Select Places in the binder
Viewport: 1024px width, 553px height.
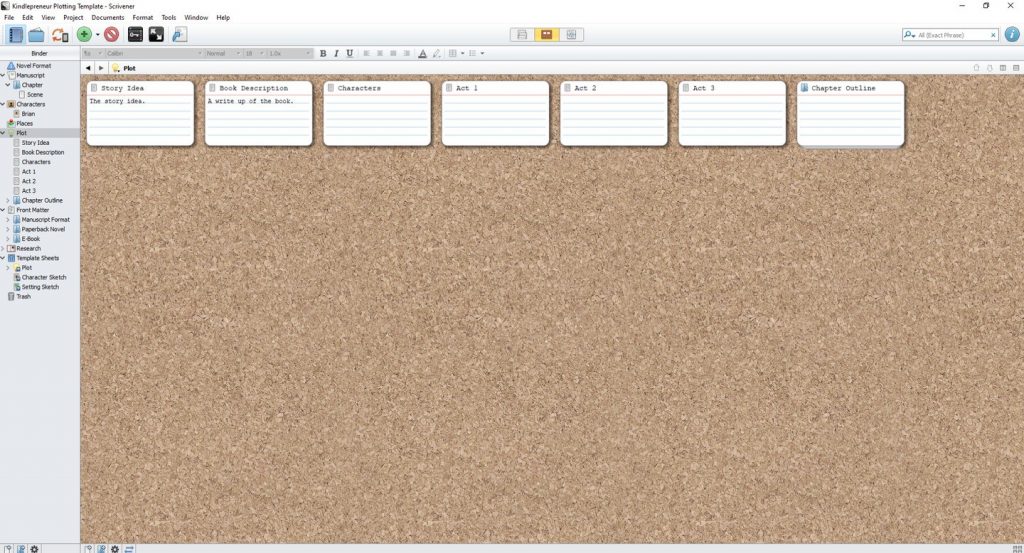24,123
